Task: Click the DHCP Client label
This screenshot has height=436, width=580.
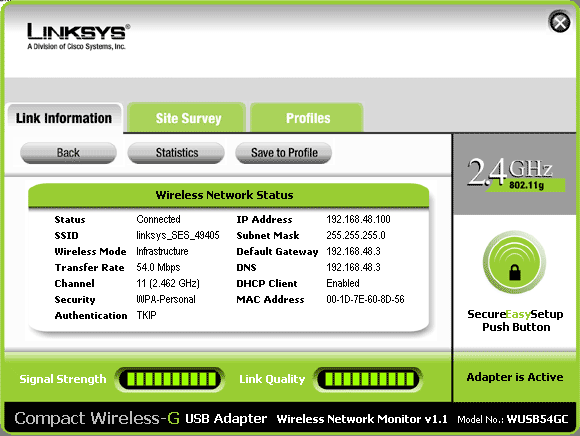Action: pos(267,284)
